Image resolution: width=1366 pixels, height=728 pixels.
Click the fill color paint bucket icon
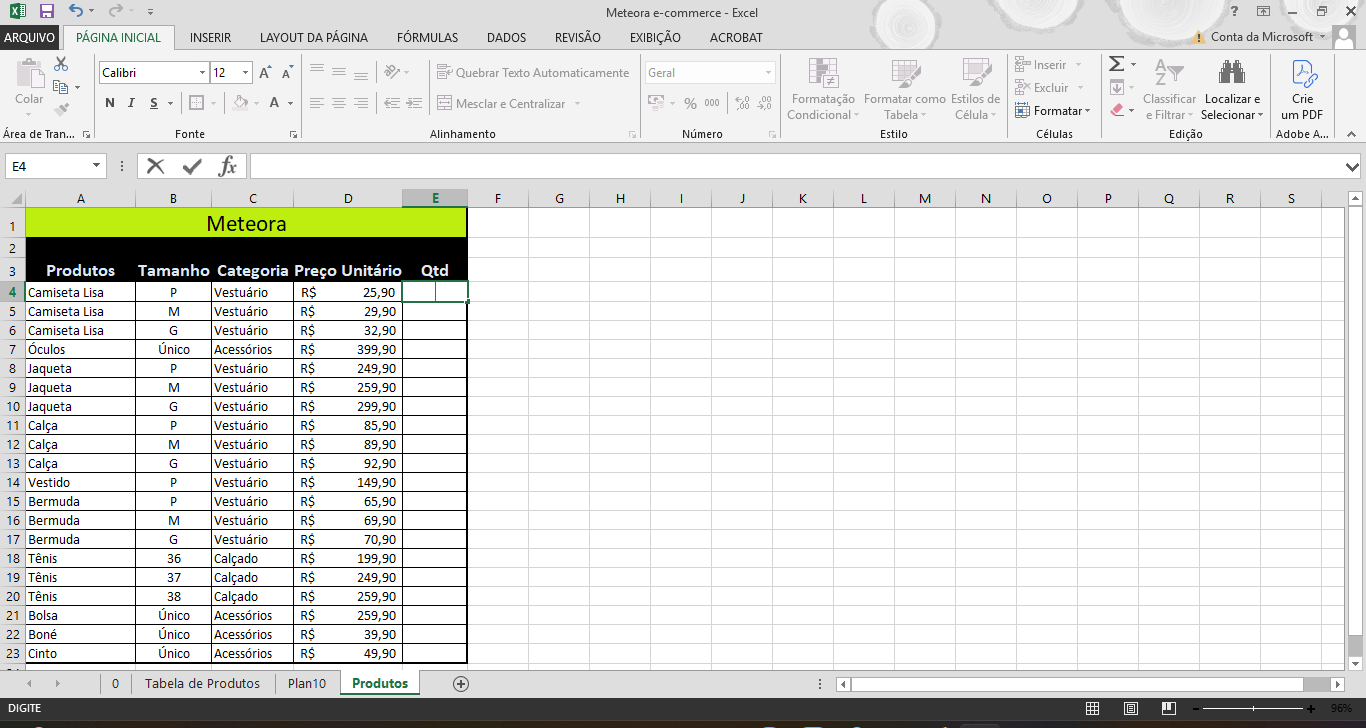[x=240, y=103]
